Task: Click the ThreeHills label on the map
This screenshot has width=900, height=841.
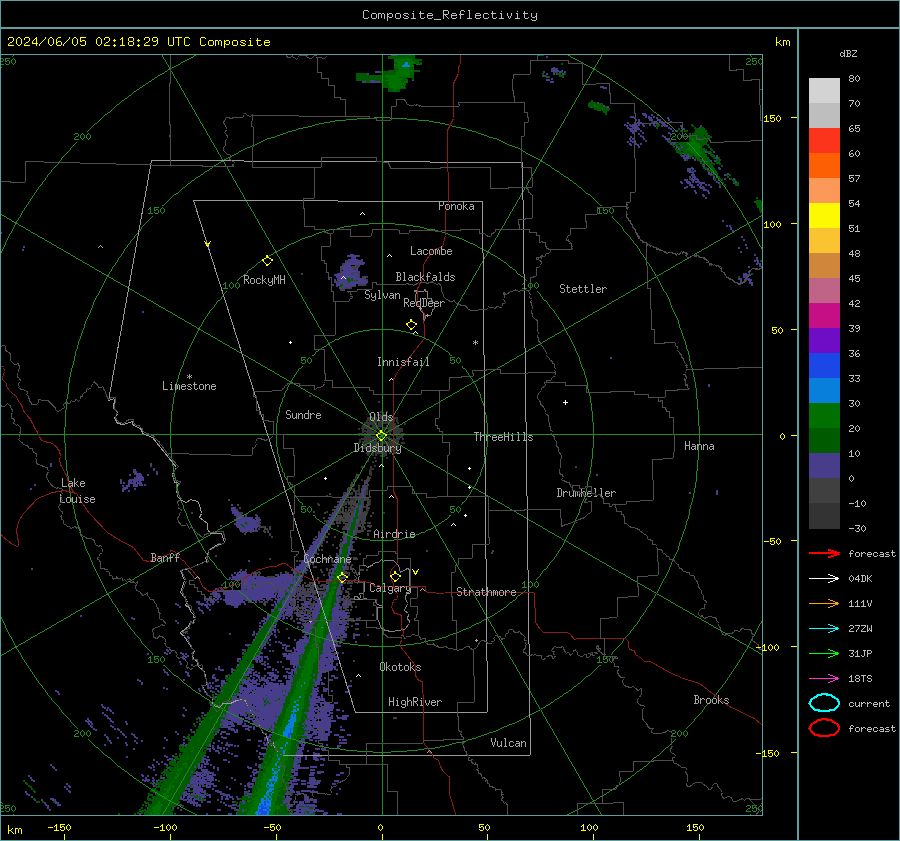Action: click(503, 437)
